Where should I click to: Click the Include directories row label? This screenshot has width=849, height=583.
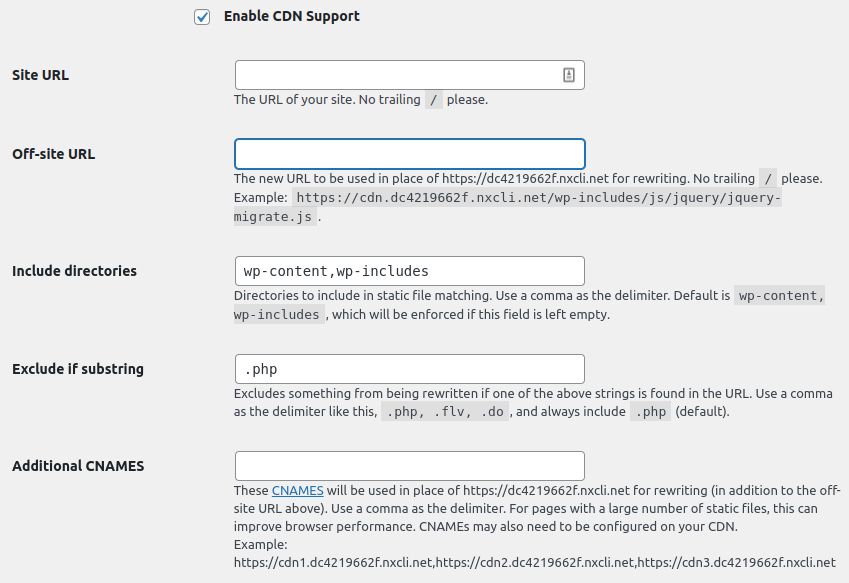tap(74, 271)
